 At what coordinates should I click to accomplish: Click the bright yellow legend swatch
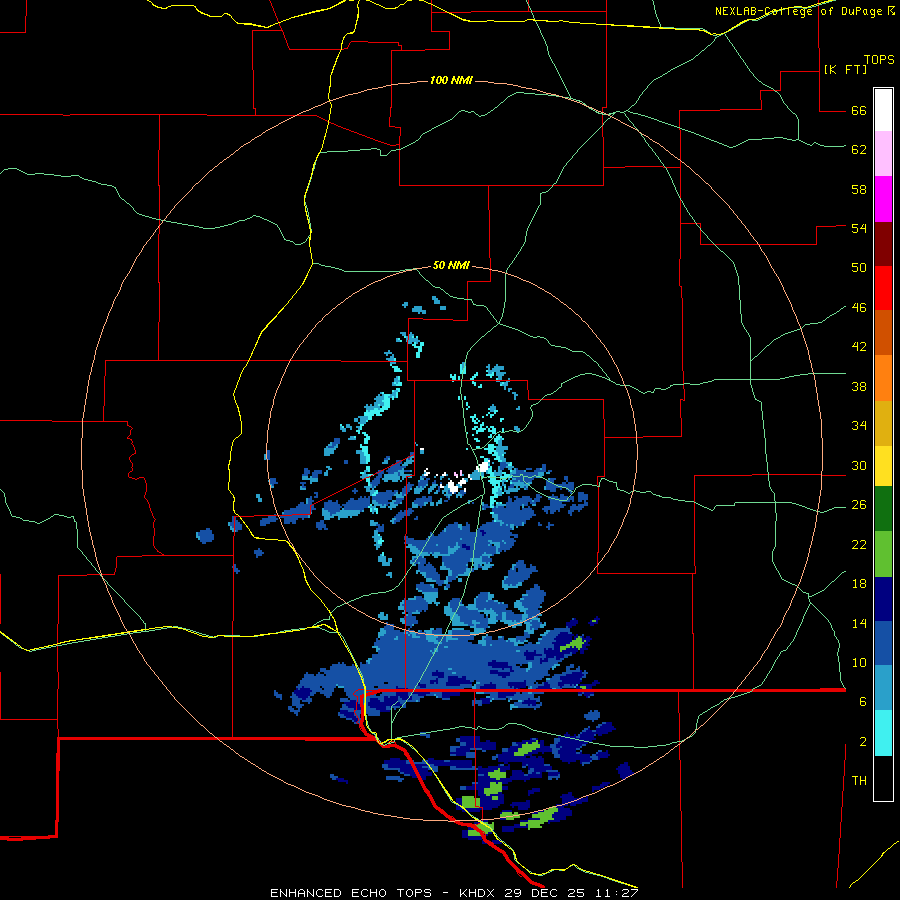(x=883, y=466)
